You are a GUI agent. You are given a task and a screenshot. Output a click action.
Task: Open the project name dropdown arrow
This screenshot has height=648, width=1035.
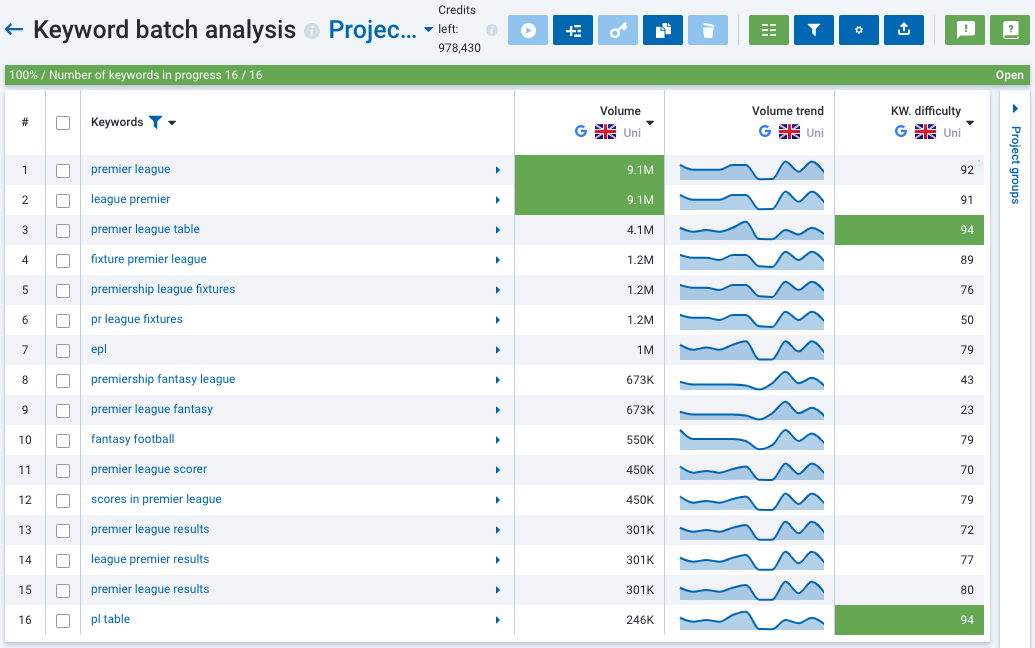(x=429, y=30)
